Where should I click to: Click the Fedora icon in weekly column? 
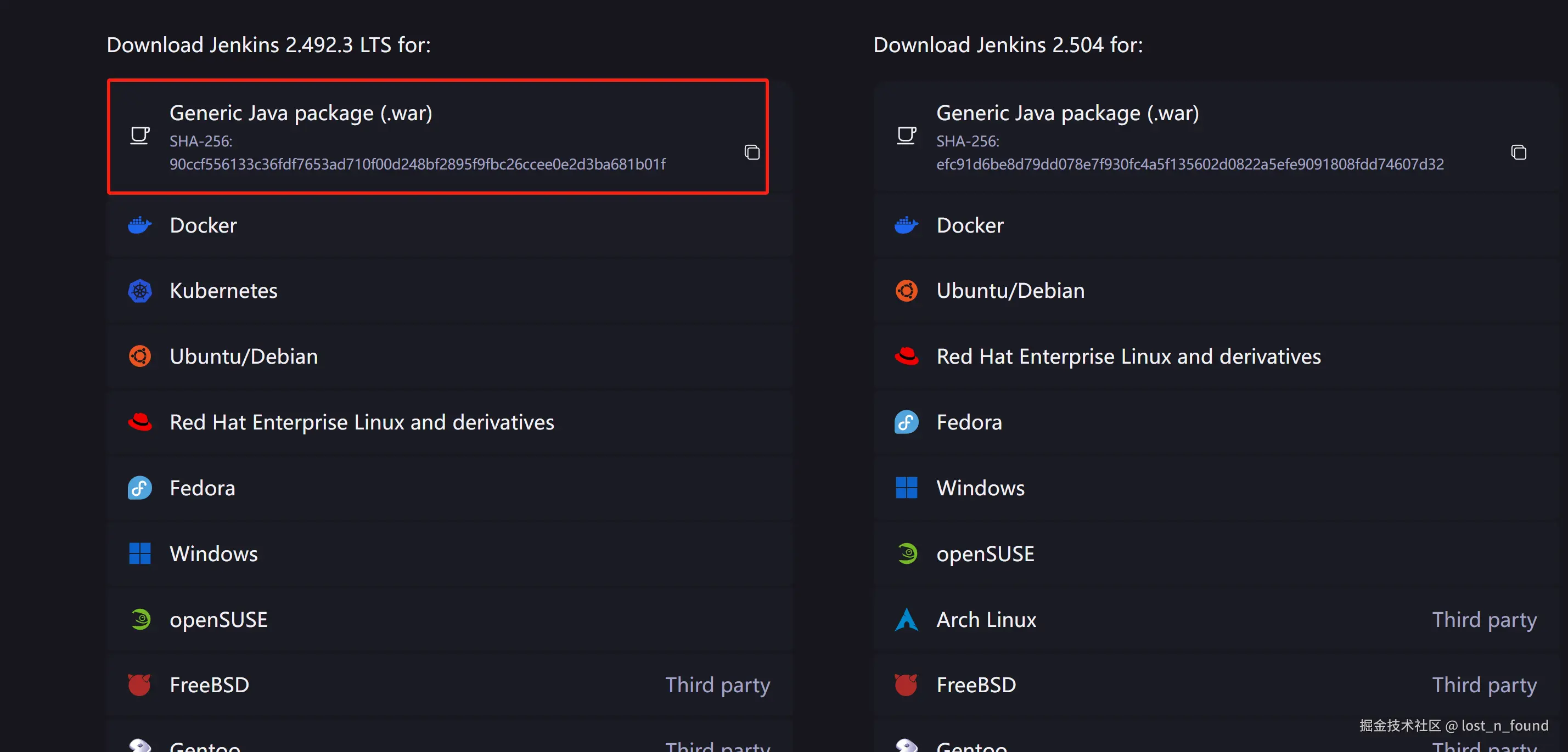click(906, 422)
